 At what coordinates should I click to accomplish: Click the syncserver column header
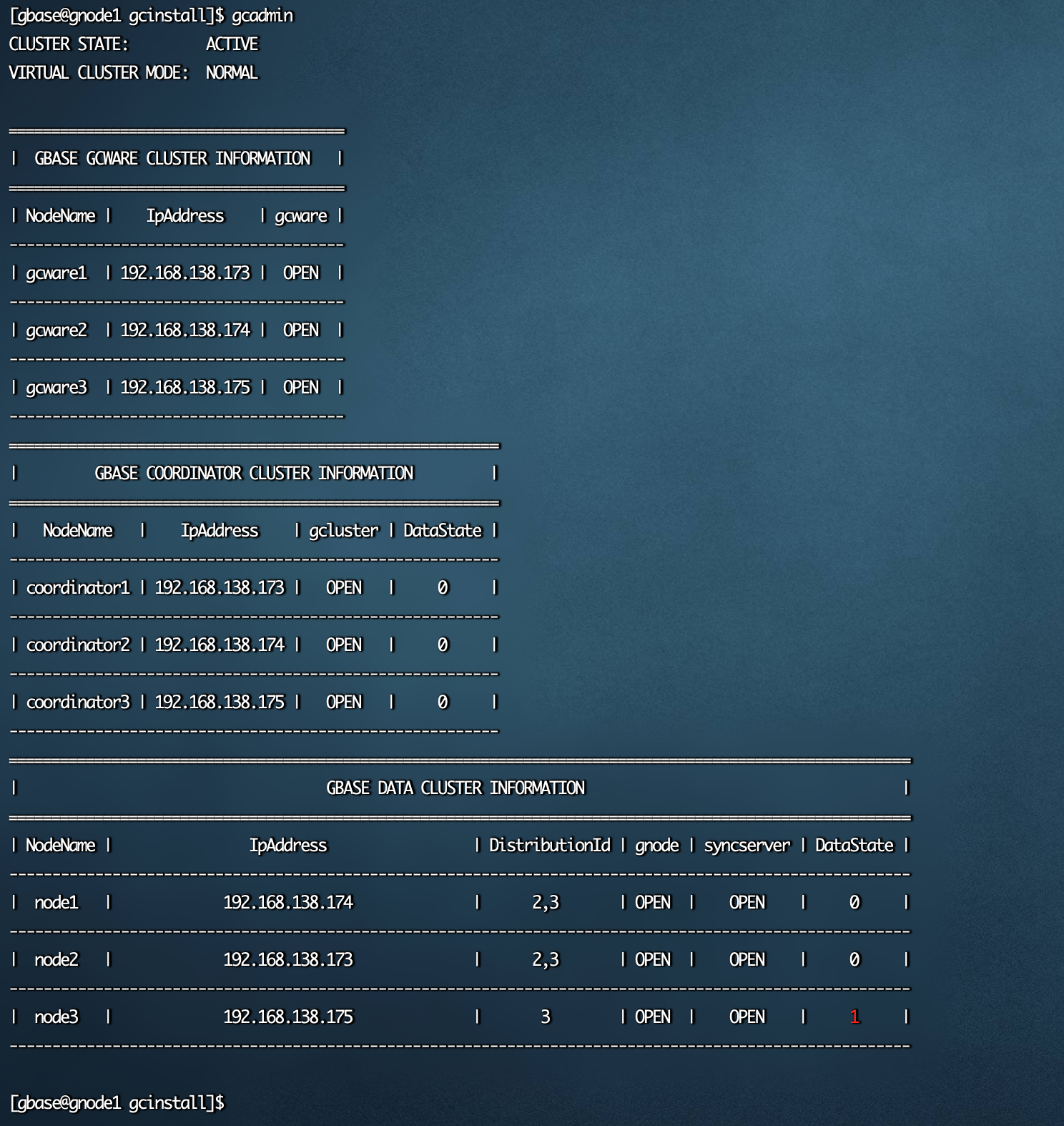click(747, 846)
